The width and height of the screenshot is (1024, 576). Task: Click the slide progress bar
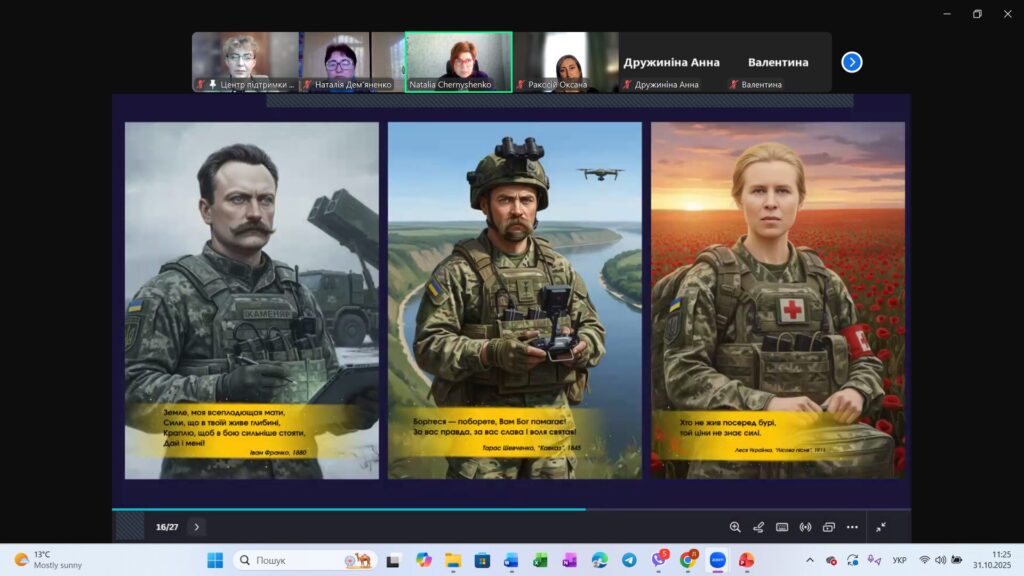tap(511, 509)
